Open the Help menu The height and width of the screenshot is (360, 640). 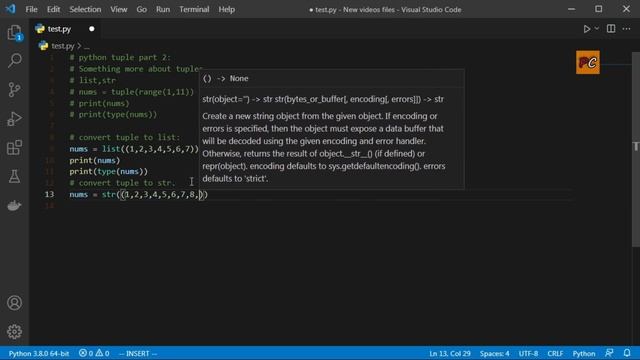tap(227, 9)
